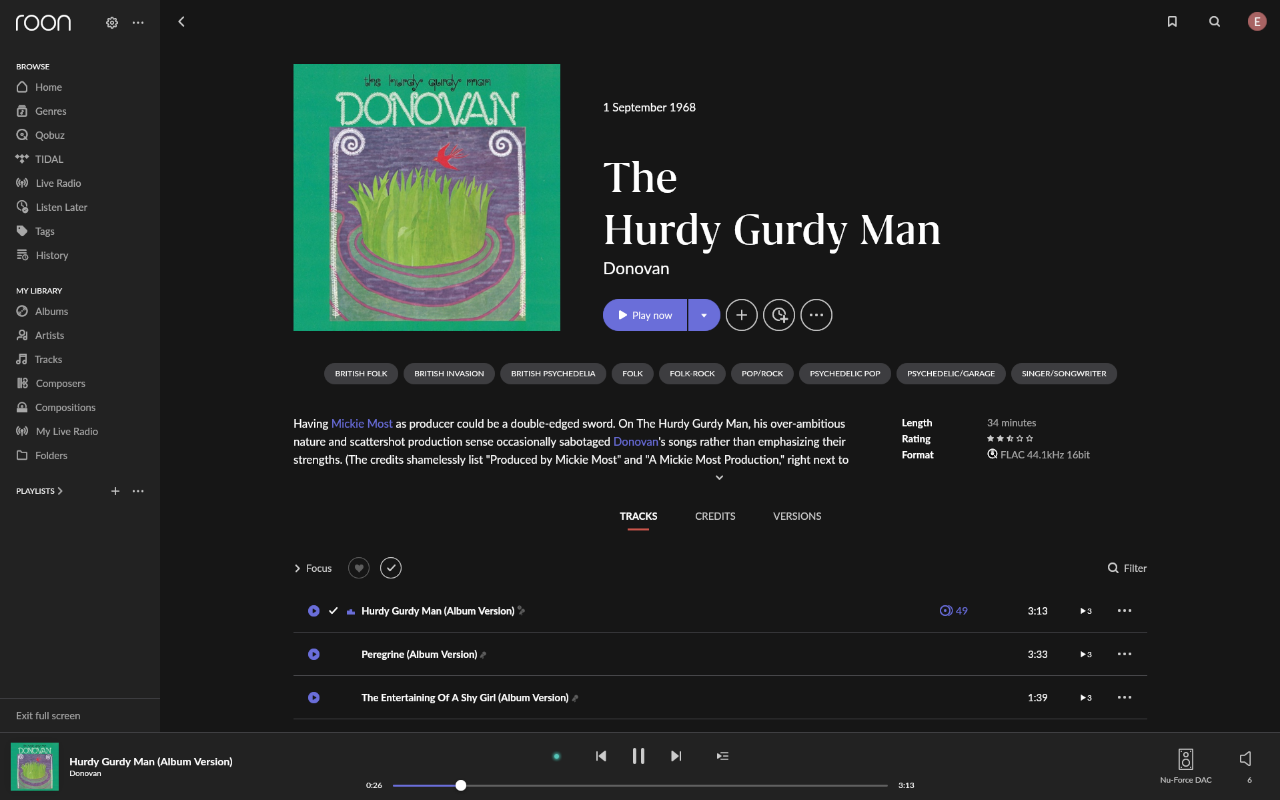Open the sidebar more-options menu
1280x800 pixels.
click(x=138, y=22)
